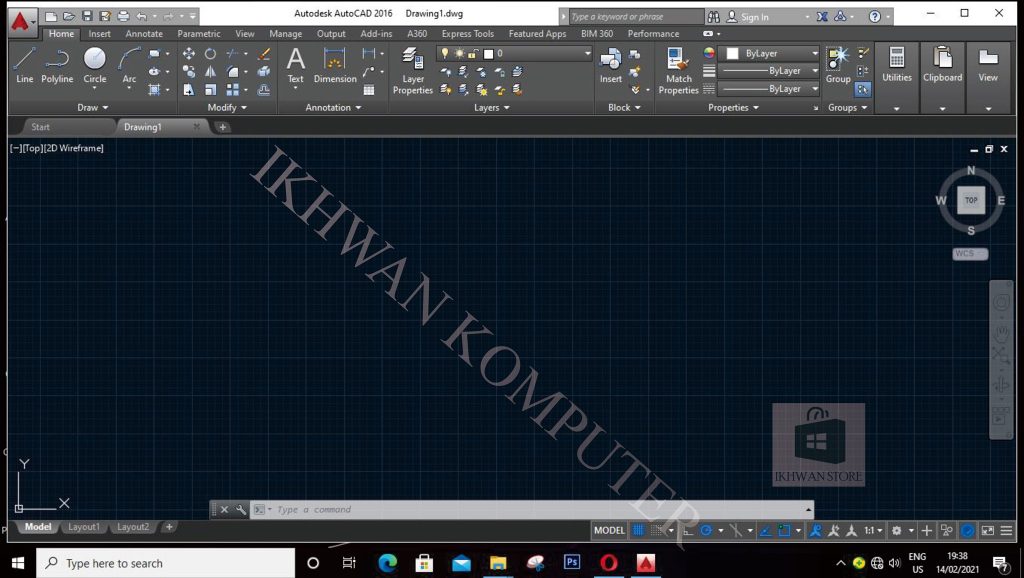The height and width of the screenshot is (578, 1024).
Task: Switch to the Insert ribbon tab
Action: [100, 33]
